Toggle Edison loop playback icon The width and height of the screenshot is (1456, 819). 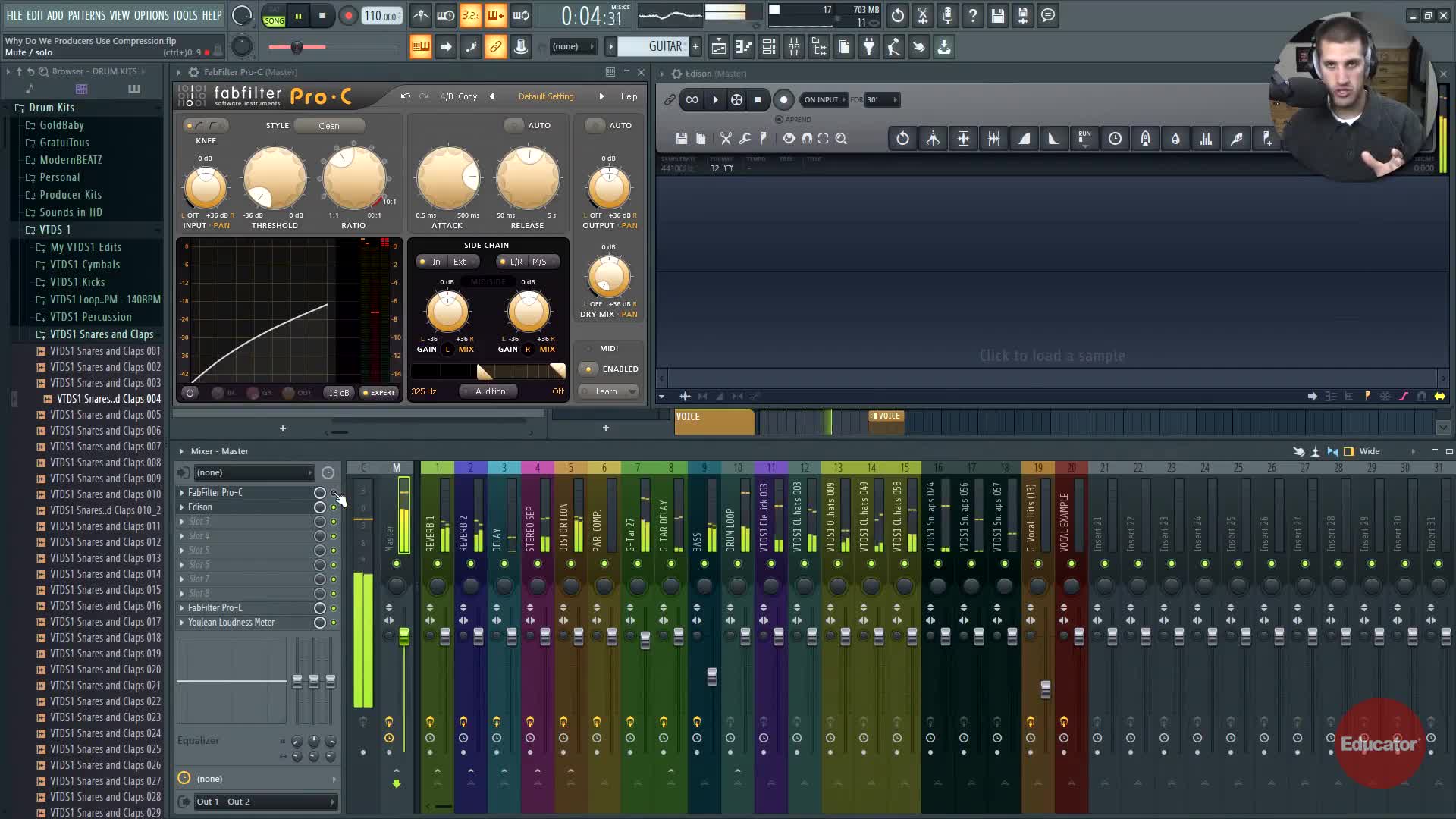coord(692,99)
